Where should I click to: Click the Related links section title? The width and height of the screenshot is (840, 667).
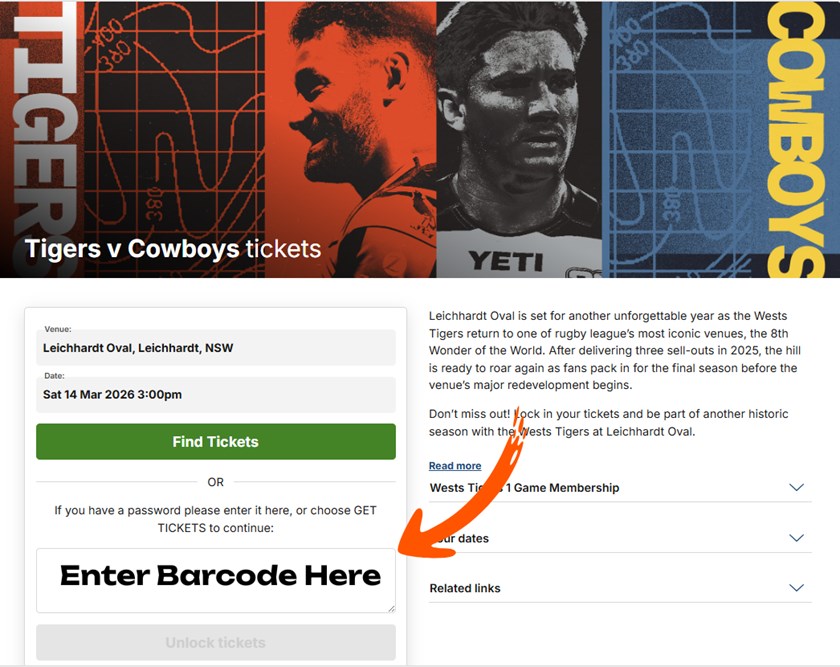(464, 588)
